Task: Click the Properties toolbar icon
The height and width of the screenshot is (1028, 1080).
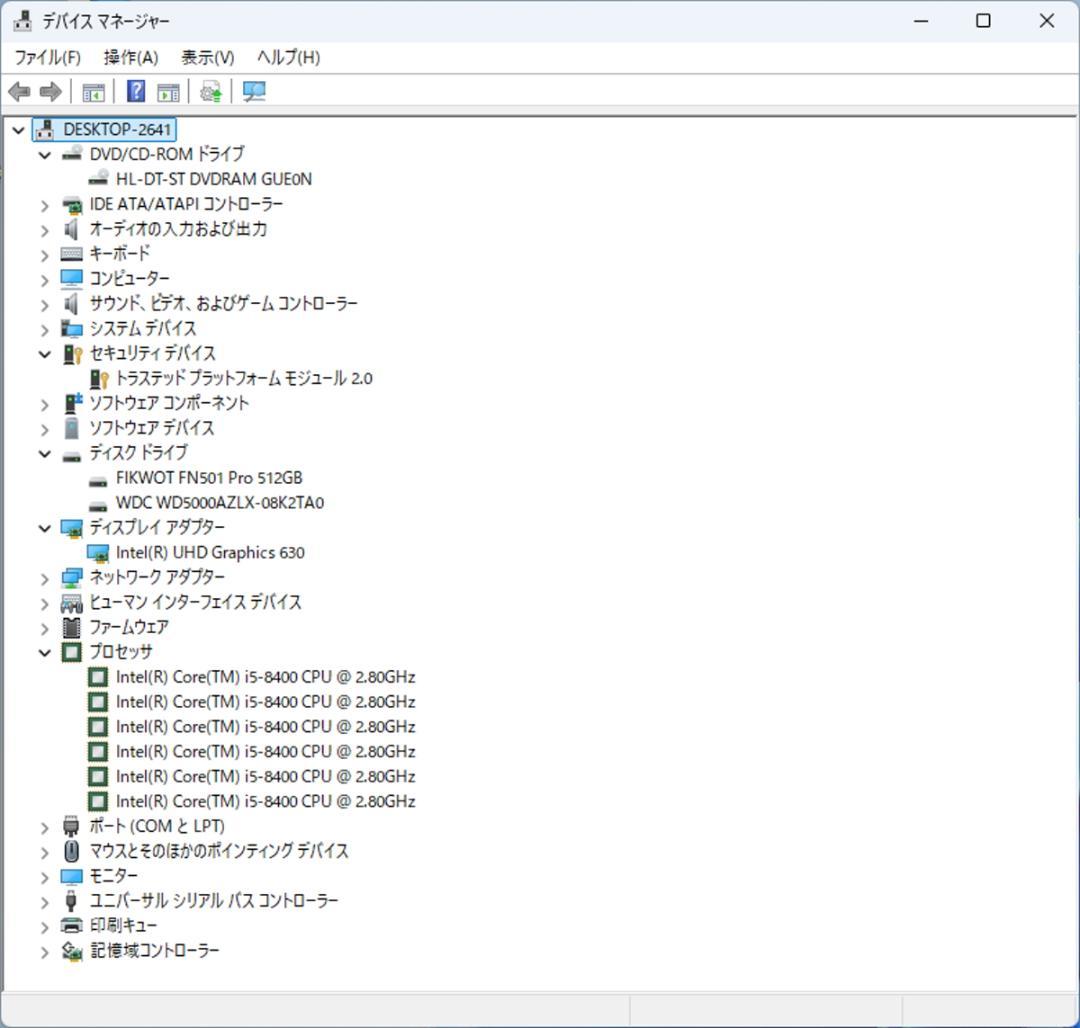Action: (x=168, y=91)
